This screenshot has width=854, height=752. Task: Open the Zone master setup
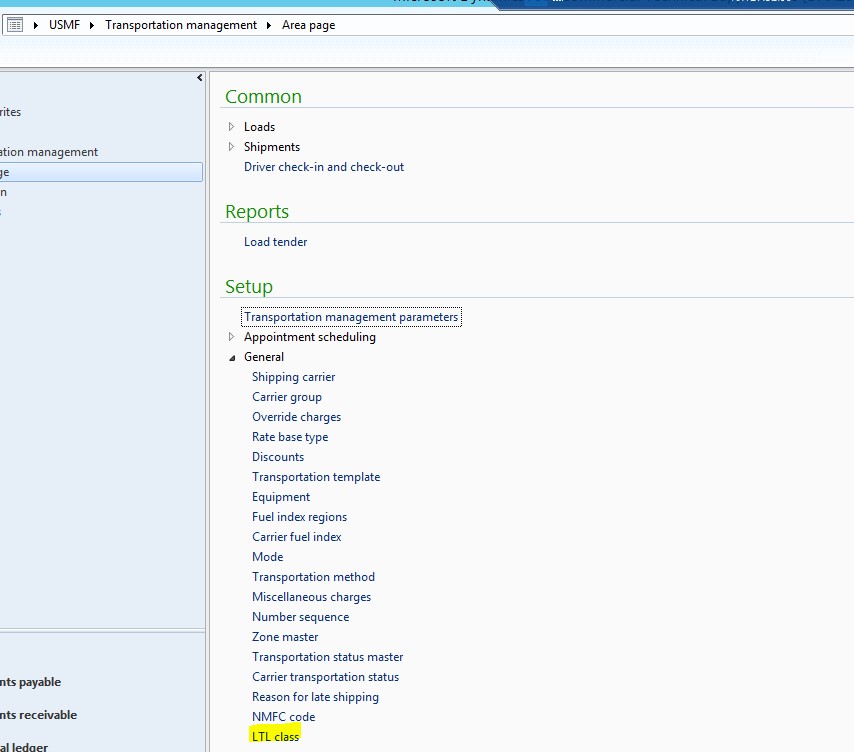285,637
